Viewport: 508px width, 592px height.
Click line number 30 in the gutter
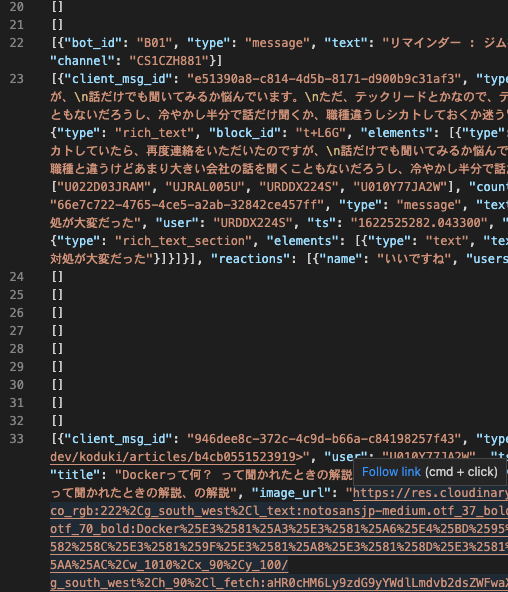17,385
